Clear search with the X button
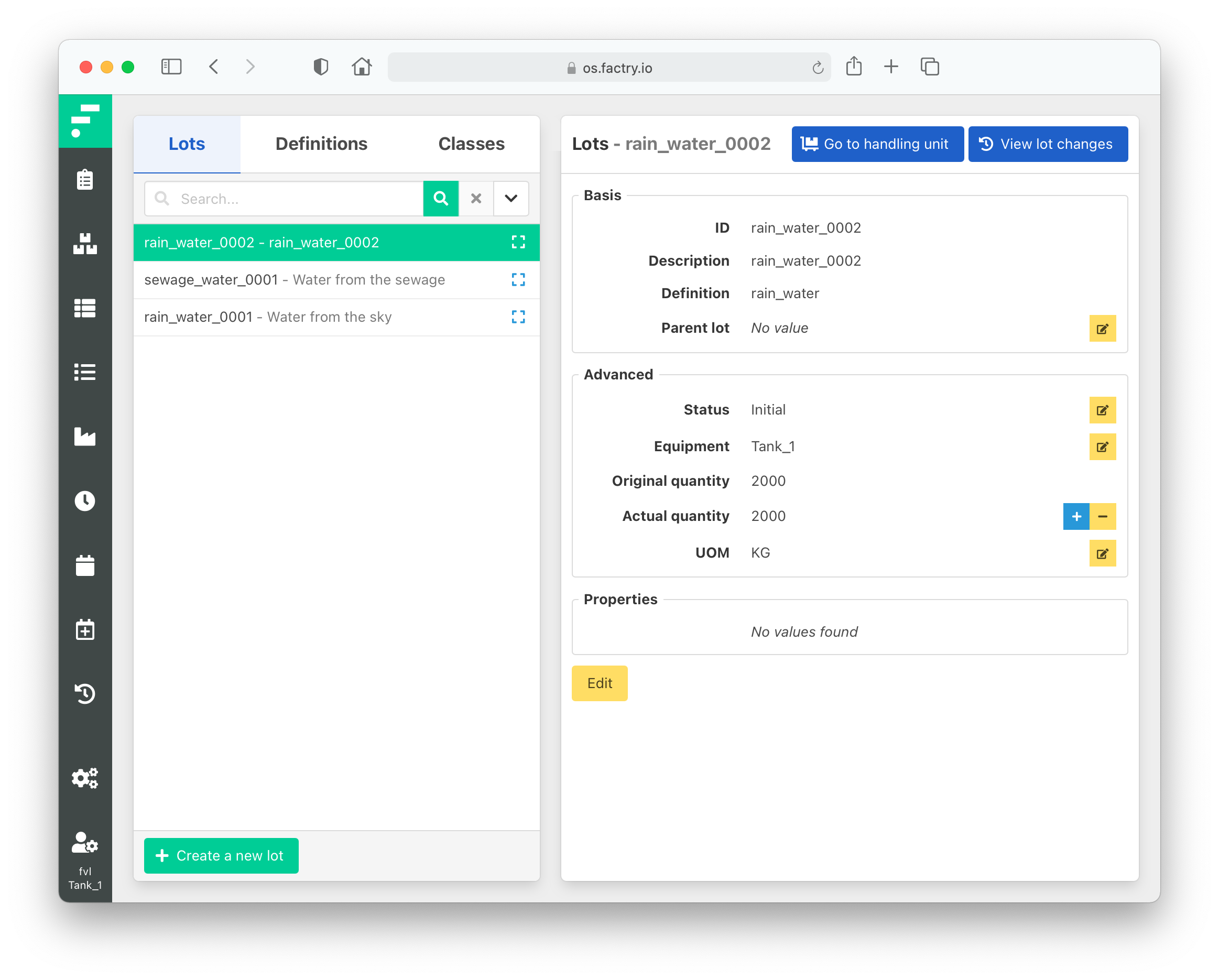The image size is (1219, 980). click(476, 199)
